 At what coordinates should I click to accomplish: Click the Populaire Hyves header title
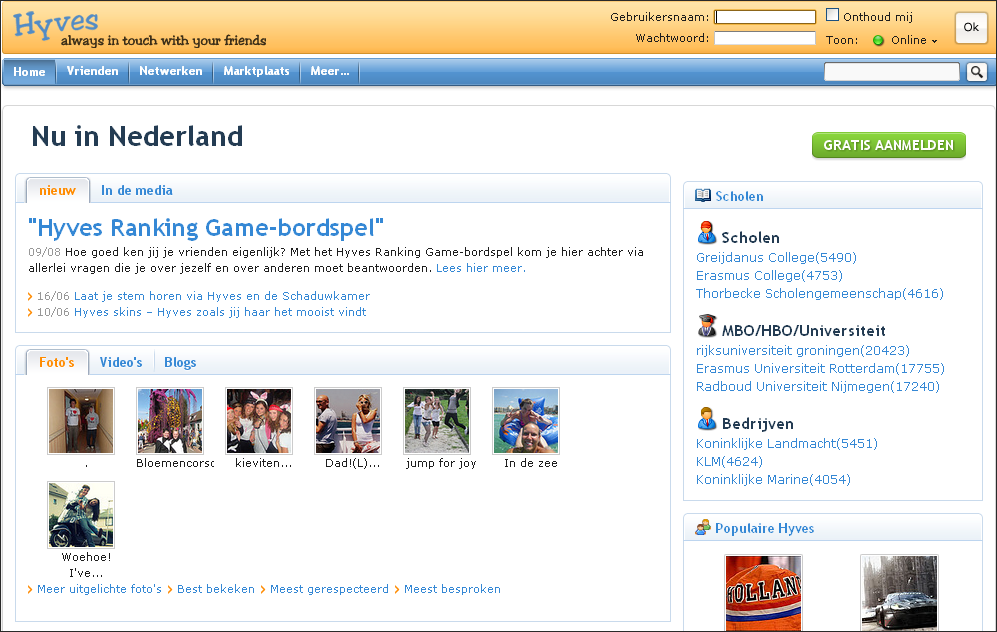click(x=764, y=528)
